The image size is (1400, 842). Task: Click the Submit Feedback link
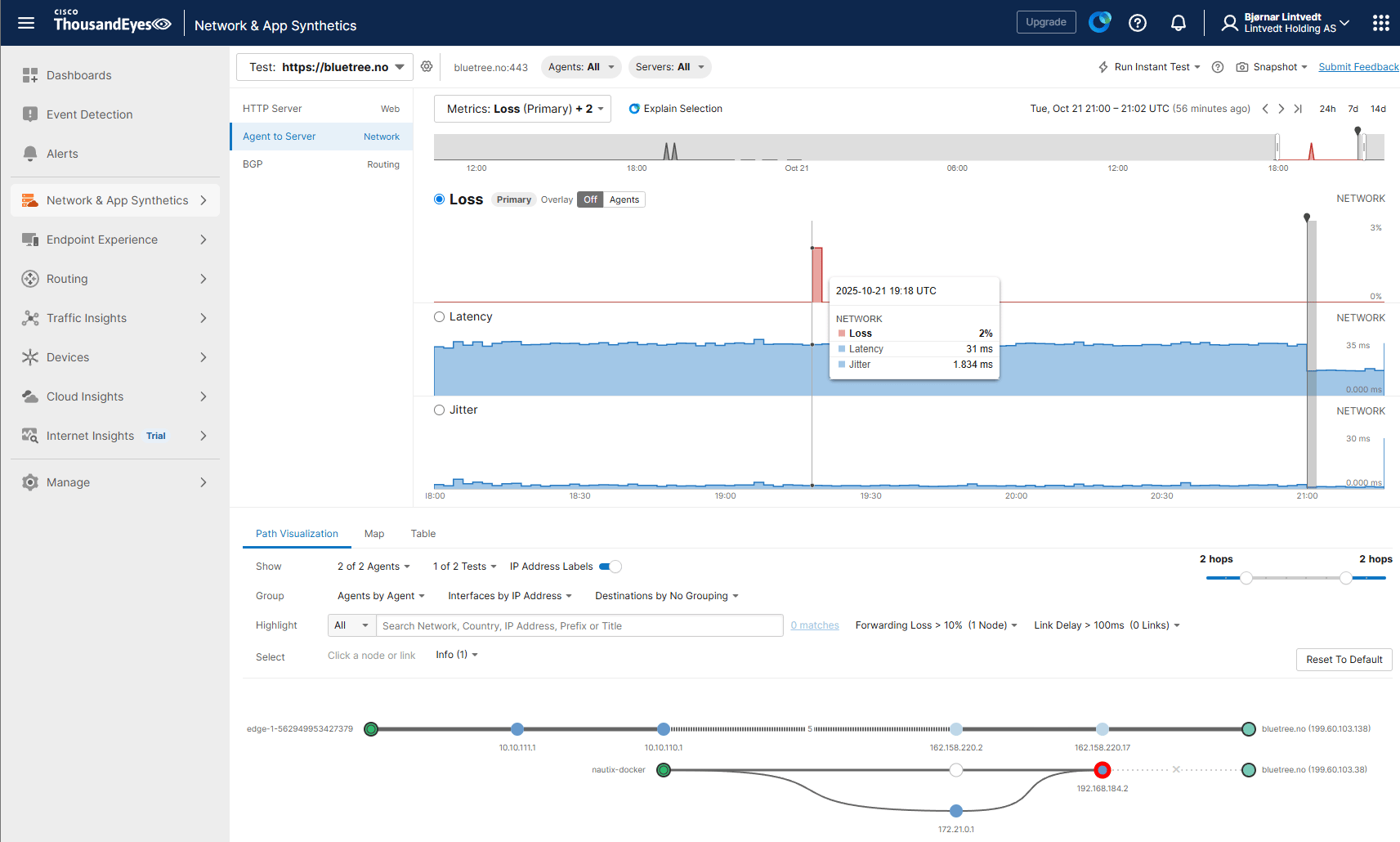[1358, 67]
